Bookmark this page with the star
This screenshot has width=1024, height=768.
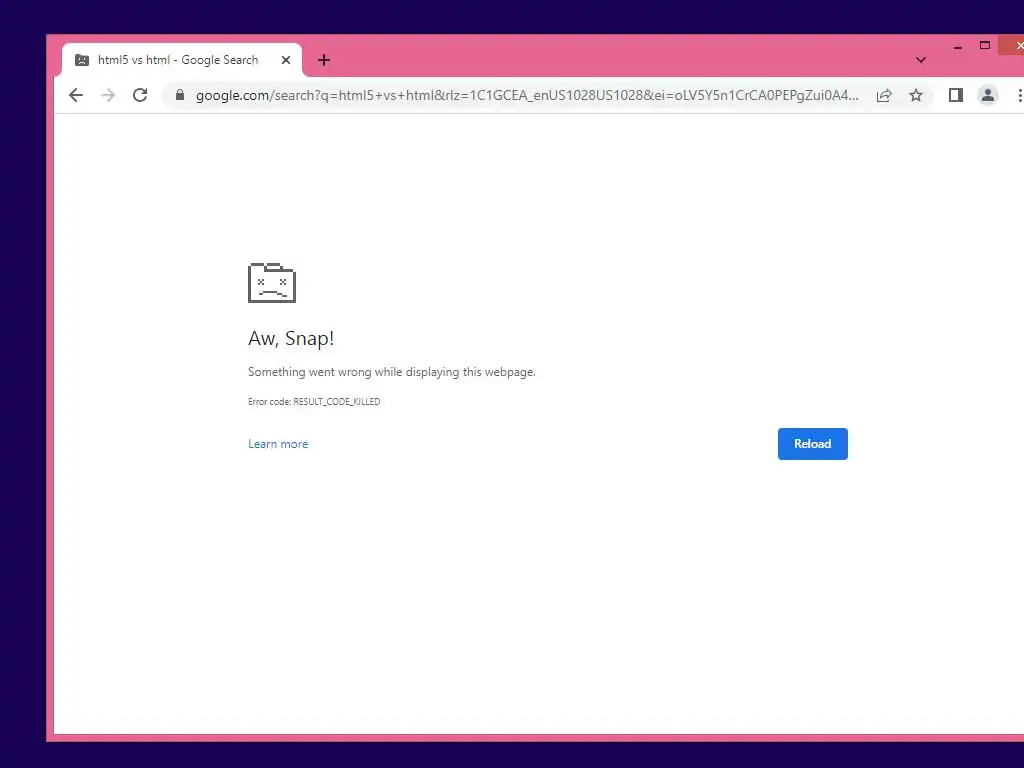coord(916,95)
